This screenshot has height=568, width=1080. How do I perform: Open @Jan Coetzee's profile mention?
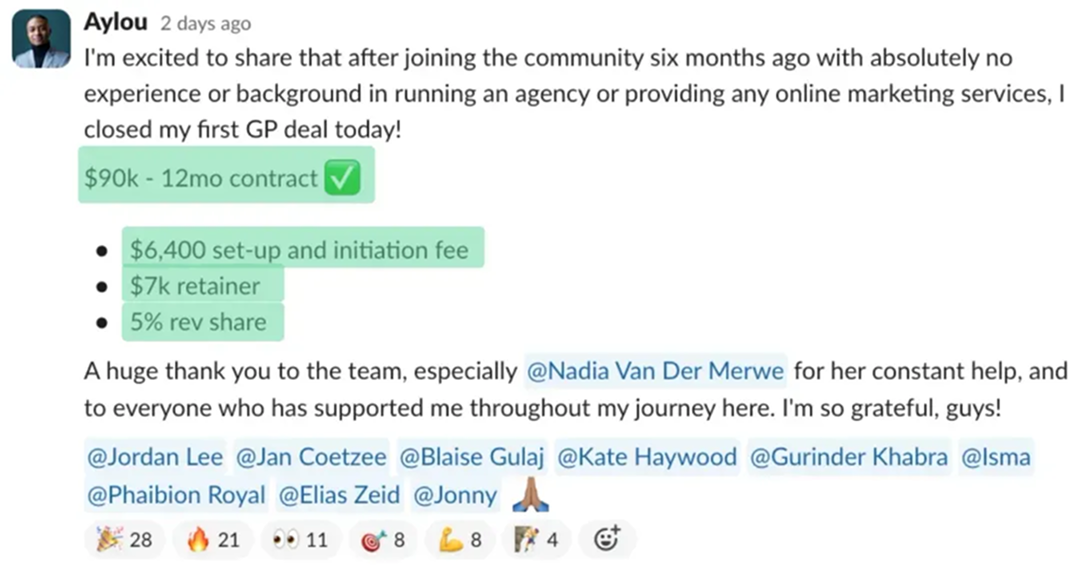coord(311,458)
